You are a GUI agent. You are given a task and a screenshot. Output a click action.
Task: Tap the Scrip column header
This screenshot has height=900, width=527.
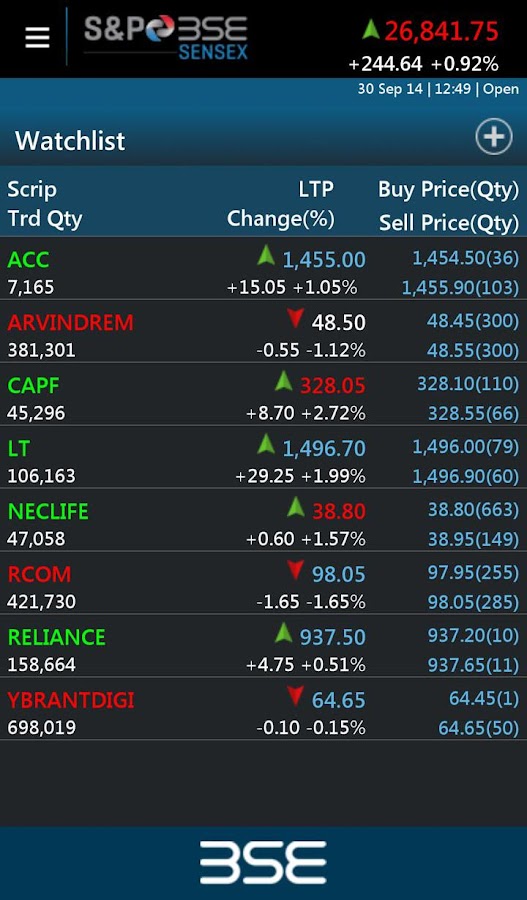coord(32,190)
